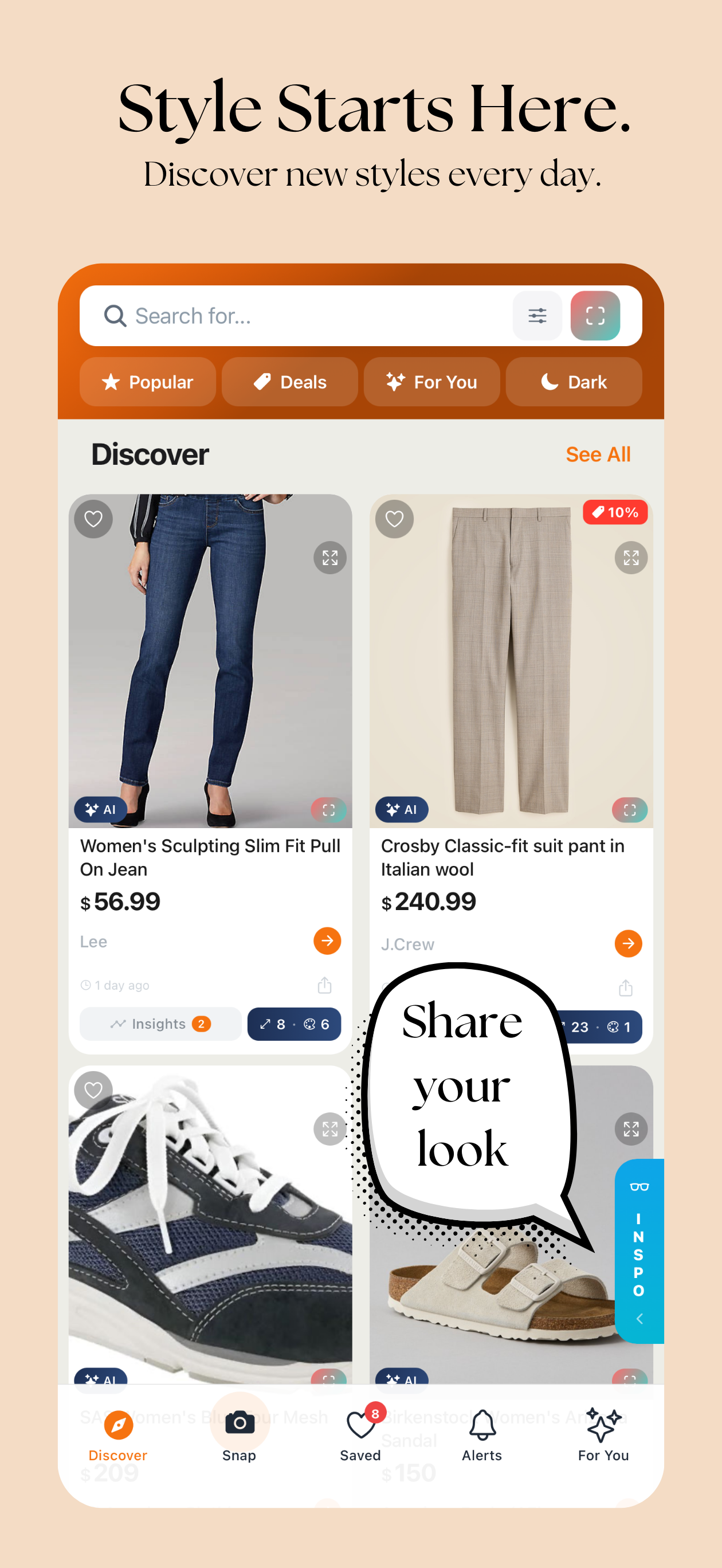The height and width of the screenshot is (1568, 722).
Task: Open the jeans size and color variants pill
Action: click(294, 1024)
